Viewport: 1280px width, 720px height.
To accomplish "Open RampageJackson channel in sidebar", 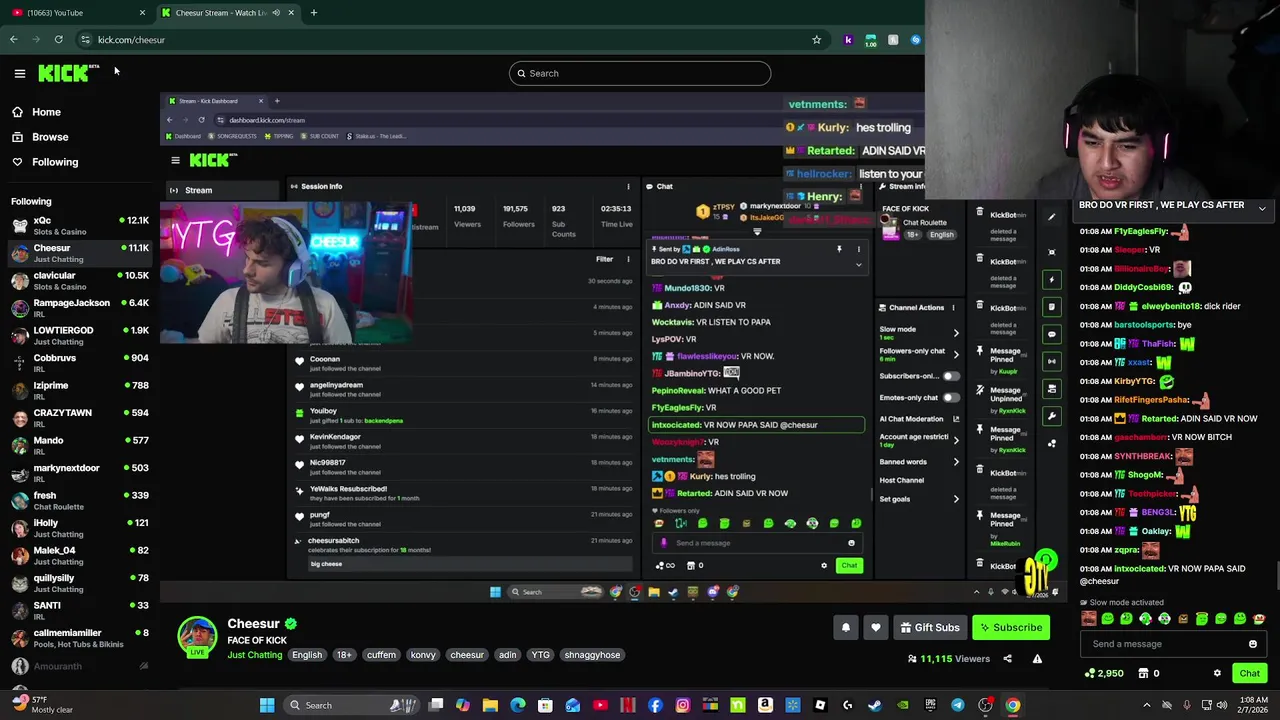I will pyautogui.click(x=78, y=309).
